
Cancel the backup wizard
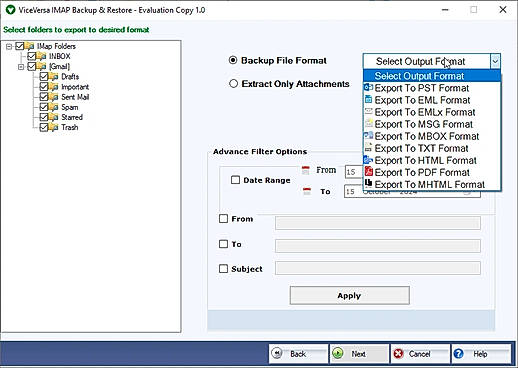(420, 354)
